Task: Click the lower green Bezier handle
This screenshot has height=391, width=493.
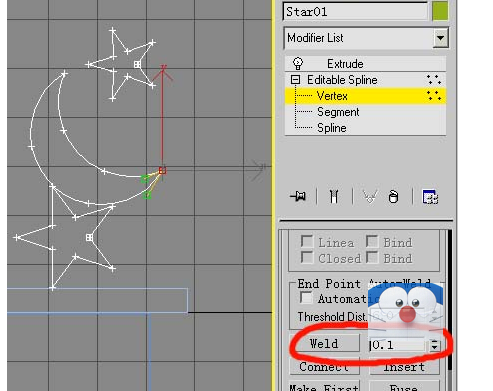Action: pos(147,195)
